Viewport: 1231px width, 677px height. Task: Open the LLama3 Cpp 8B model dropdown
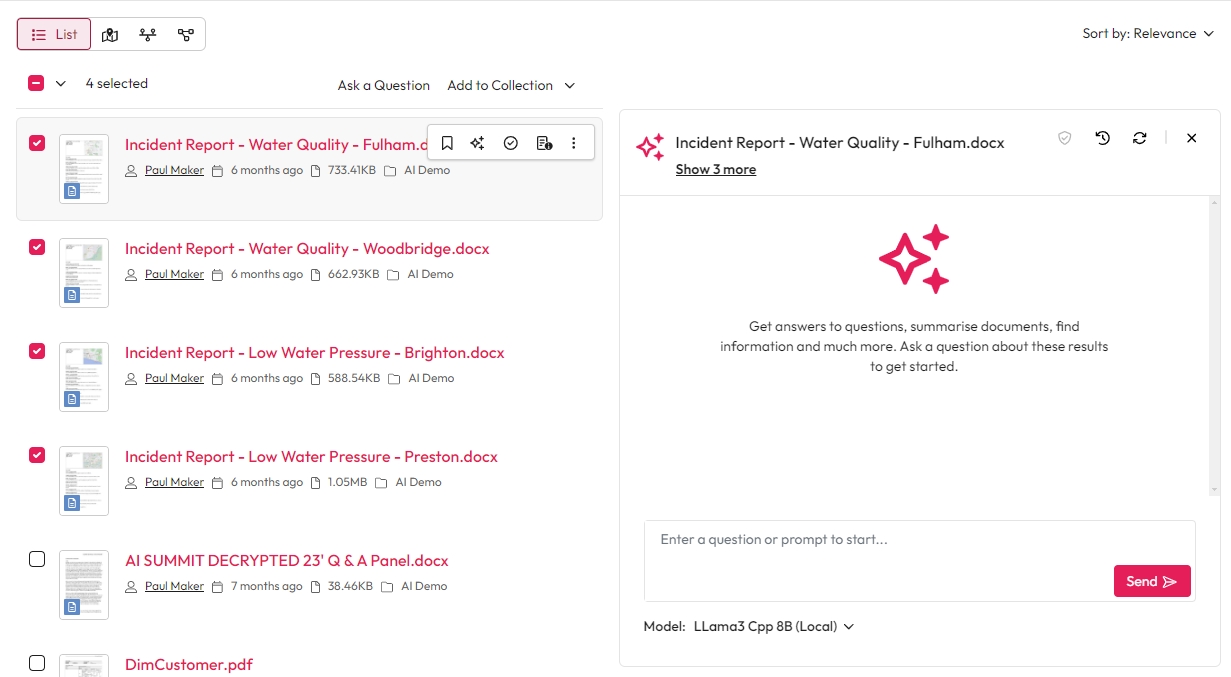coord(773,627)
